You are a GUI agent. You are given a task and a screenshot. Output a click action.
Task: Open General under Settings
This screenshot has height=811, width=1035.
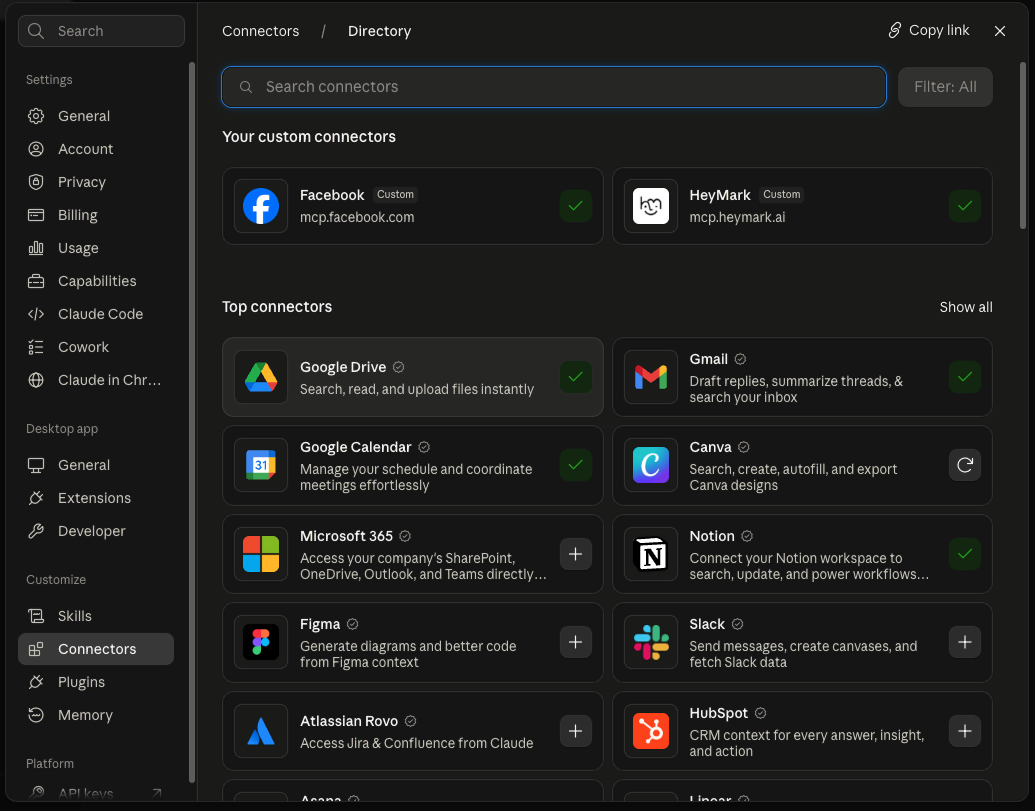pos(96,116)
